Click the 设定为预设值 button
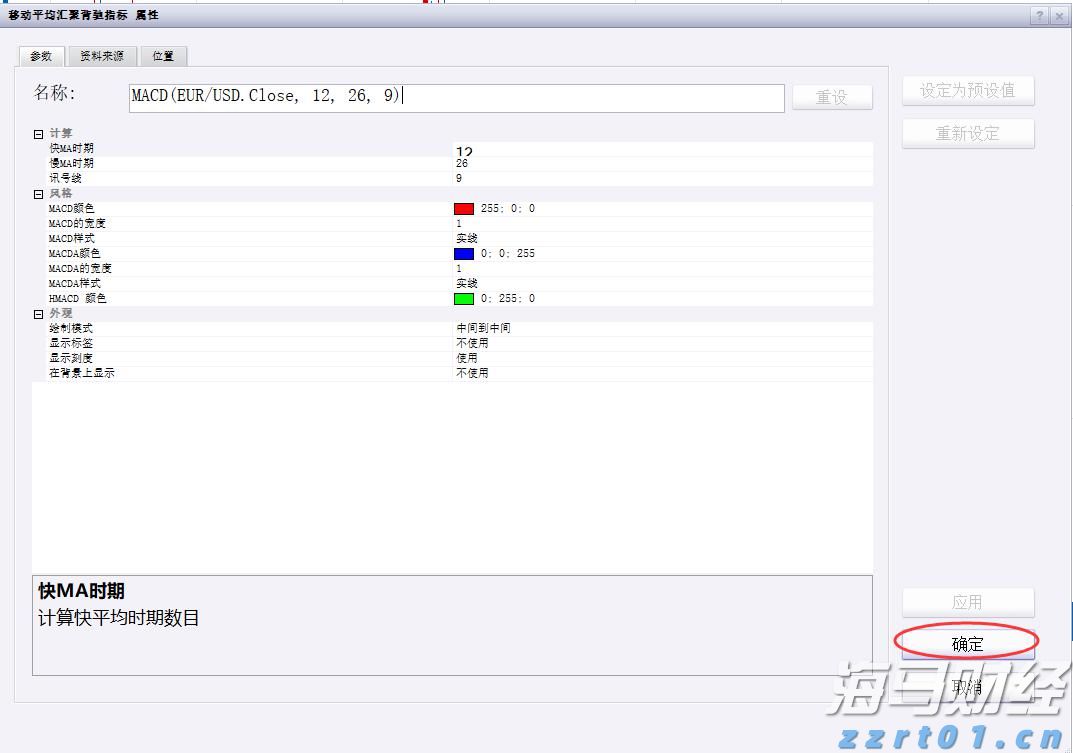1073x753 pixels. [x=967, y=90]
